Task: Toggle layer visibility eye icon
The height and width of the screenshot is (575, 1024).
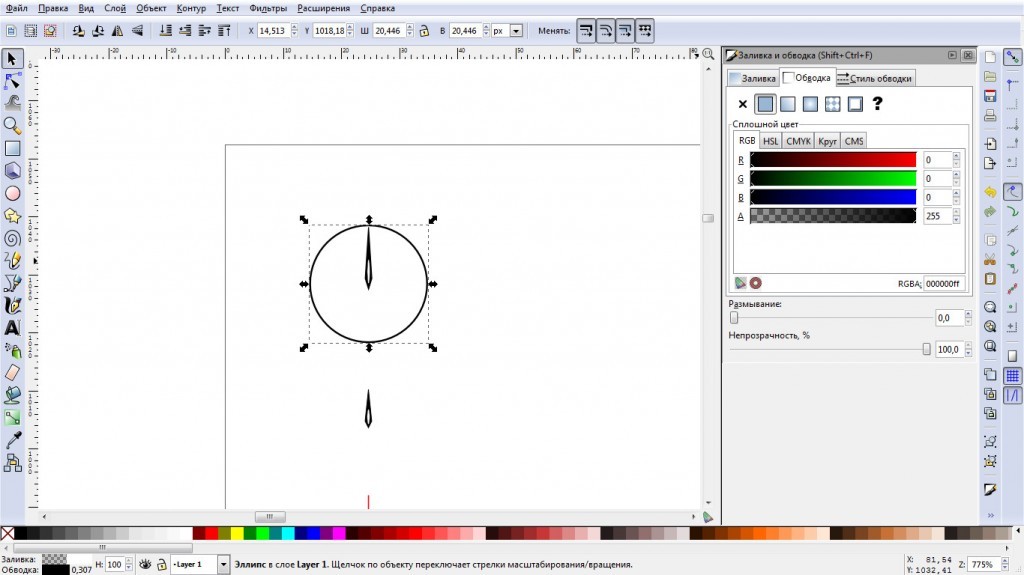Action: tap(145, 565)
